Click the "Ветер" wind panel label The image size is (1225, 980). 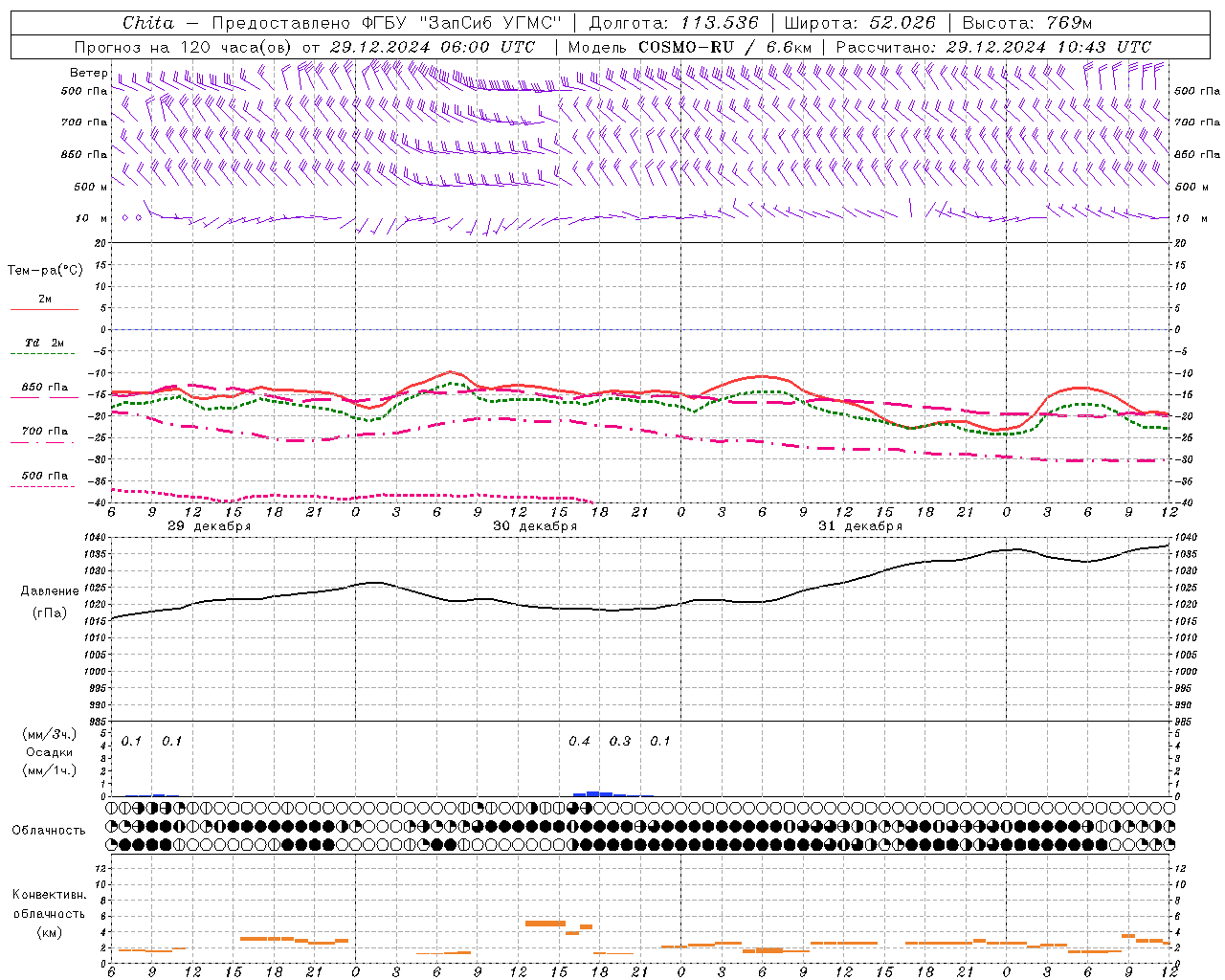point(88,73)
